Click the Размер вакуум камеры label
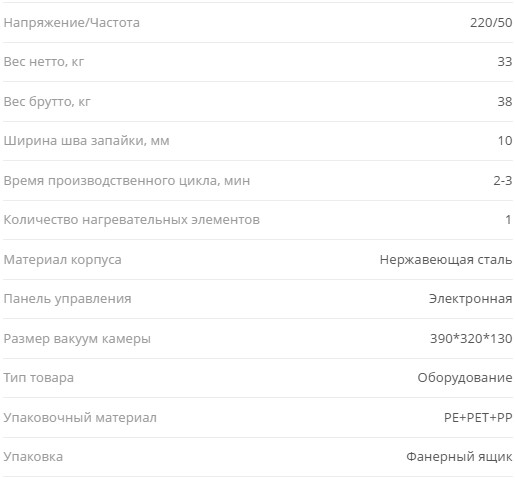The width and height of the screenshot is (515, 482). (x=77, y=339)
